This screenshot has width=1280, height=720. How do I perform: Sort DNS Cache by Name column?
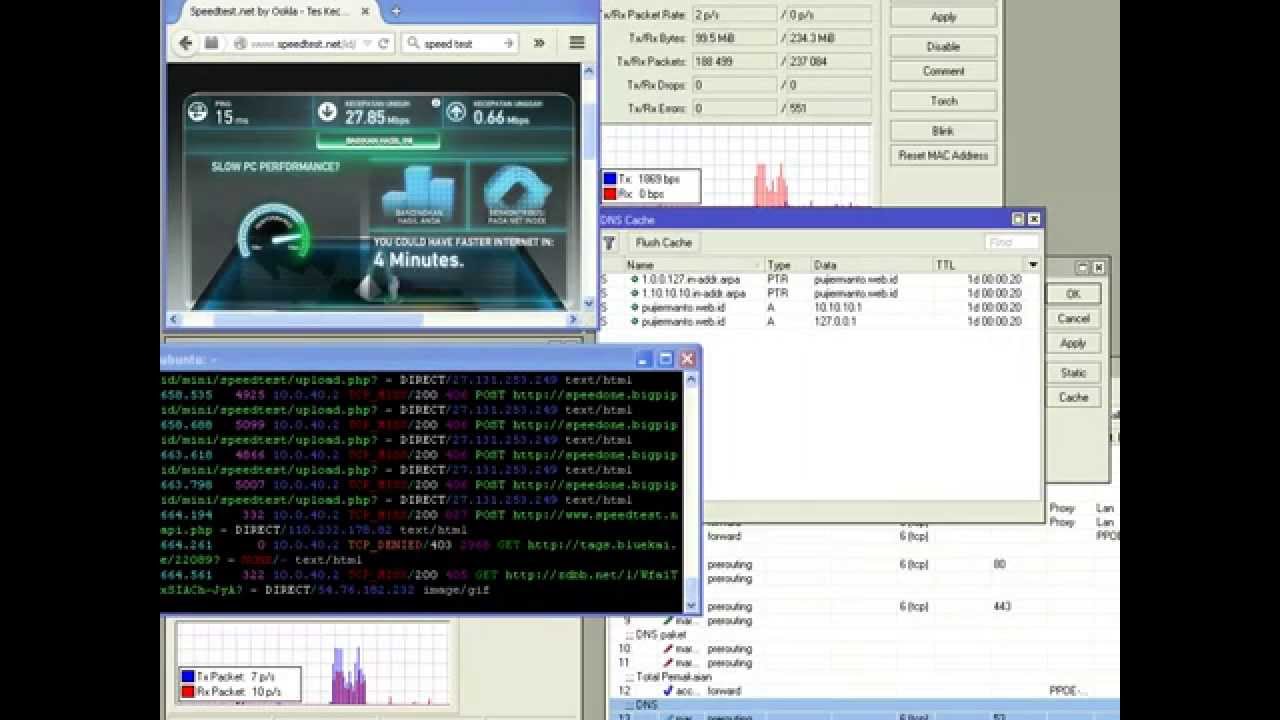(x=694, y=265)
